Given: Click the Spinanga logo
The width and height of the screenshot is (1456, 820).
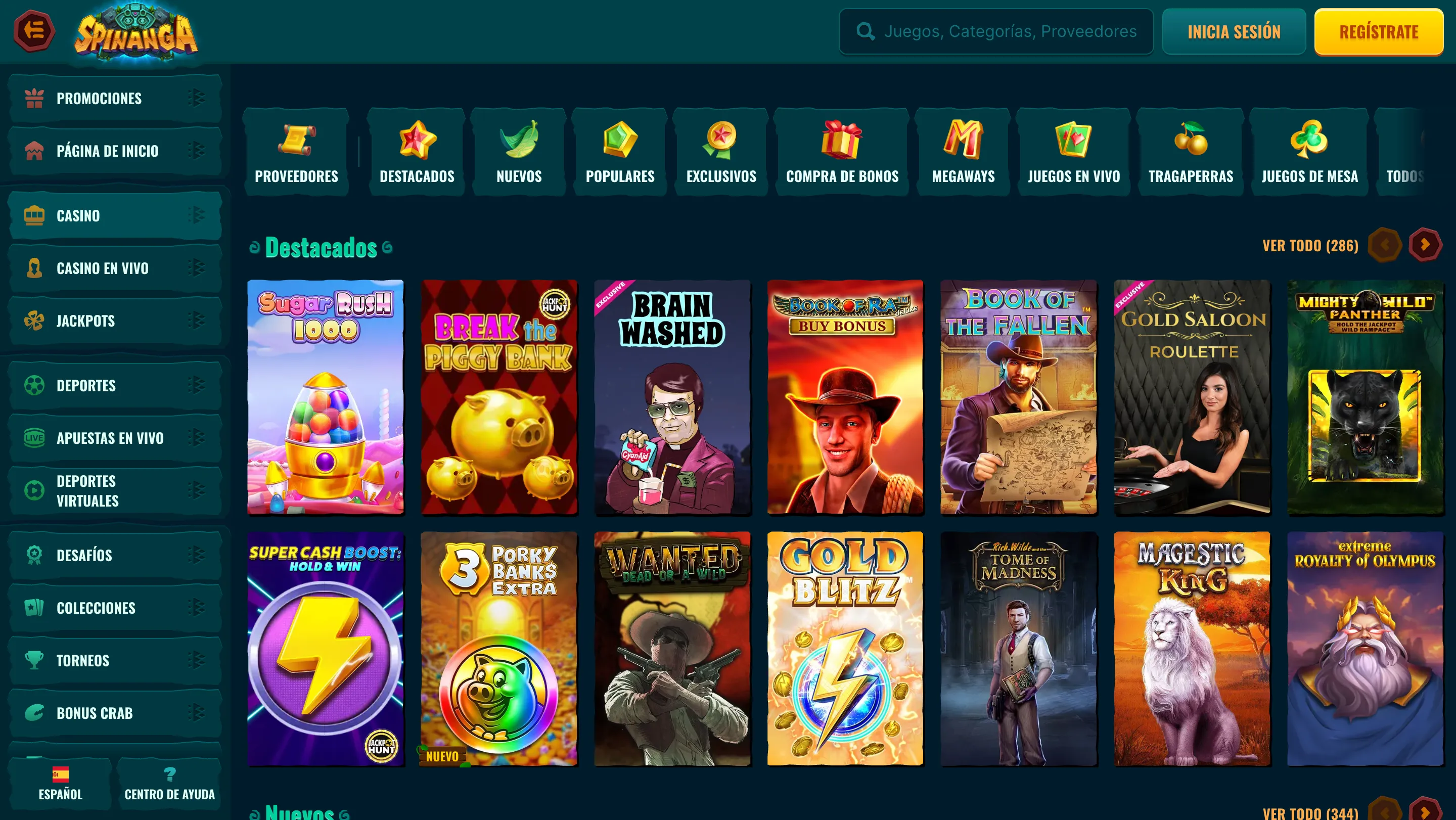Looking at the screenshot, I should [x=136, y=32].
